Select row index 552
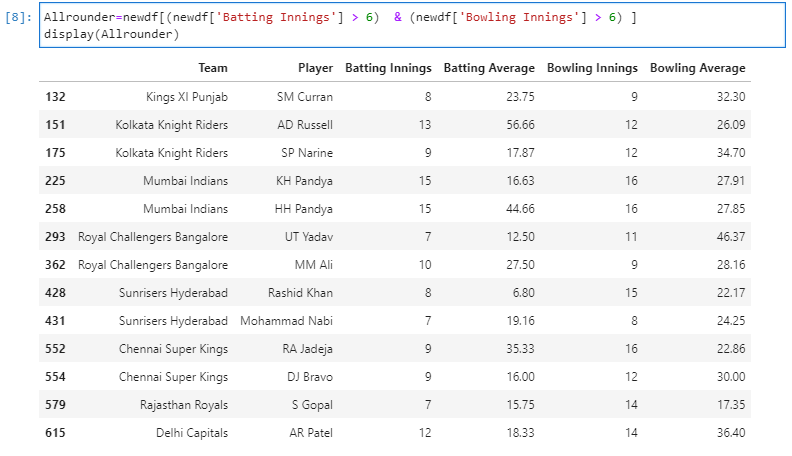Image resolution: width=792 pixels, height=456 pixels. point(55,349)
